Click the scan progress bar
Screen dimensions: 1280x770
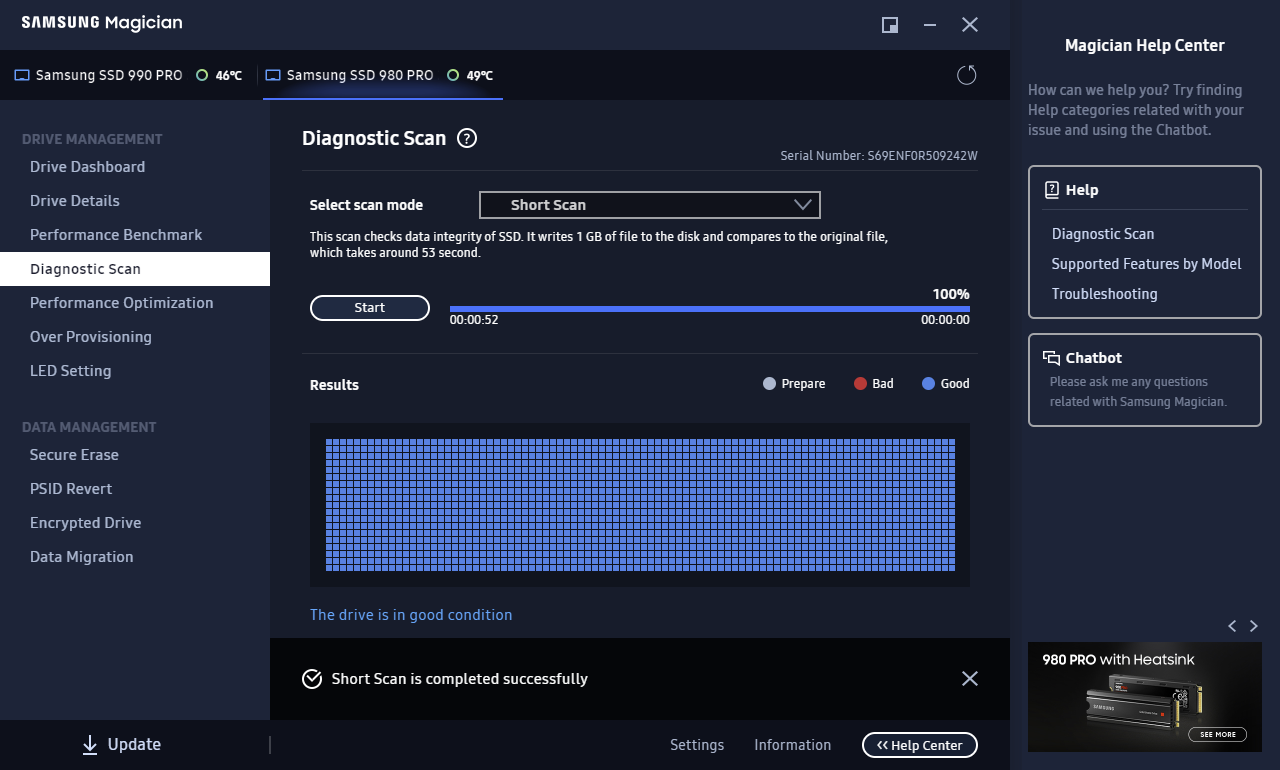tap(710, 309)
